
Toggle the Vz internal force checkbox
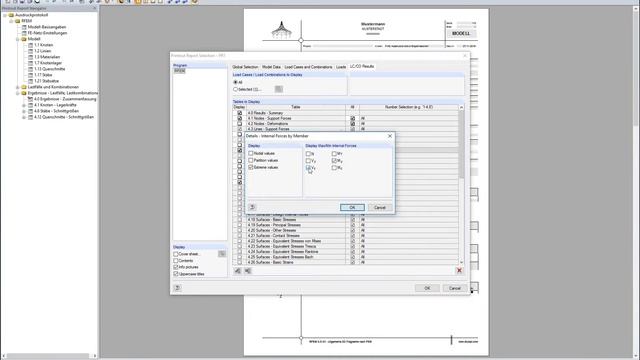click(x=308, y=168)
